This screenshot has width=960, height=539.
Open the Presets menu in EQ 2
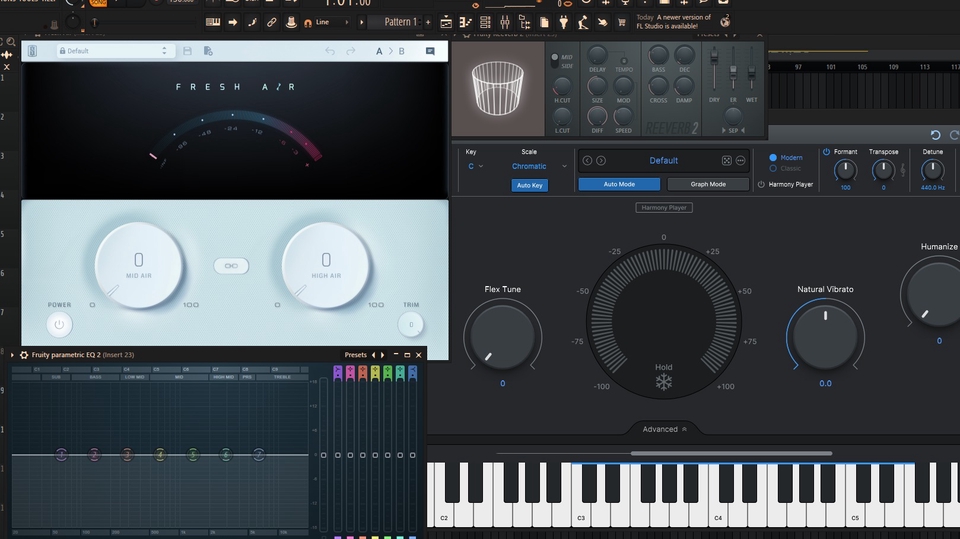click(355, 355)
